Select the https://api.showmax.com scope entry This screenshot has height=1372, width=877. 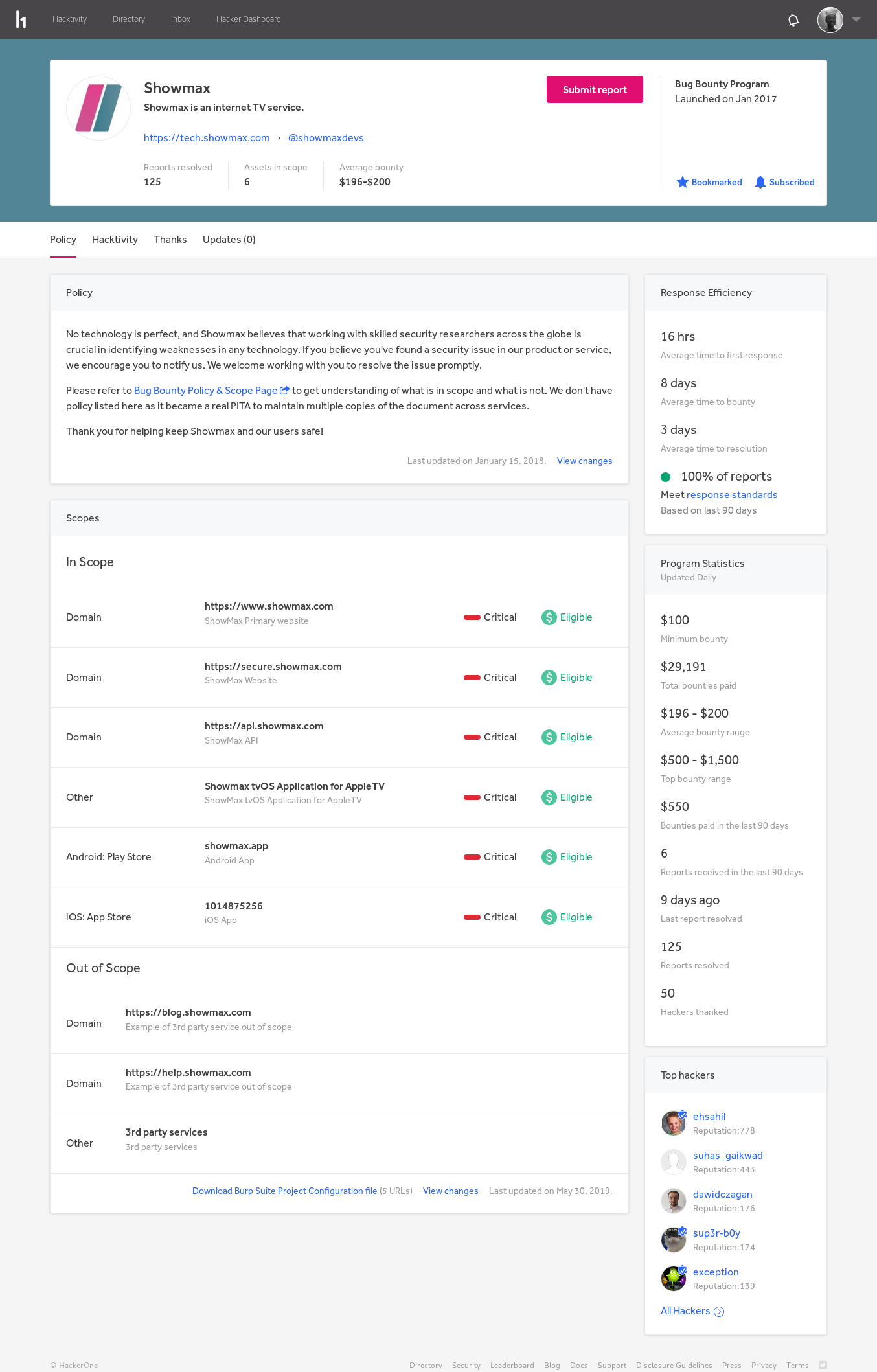coord(264,726)
